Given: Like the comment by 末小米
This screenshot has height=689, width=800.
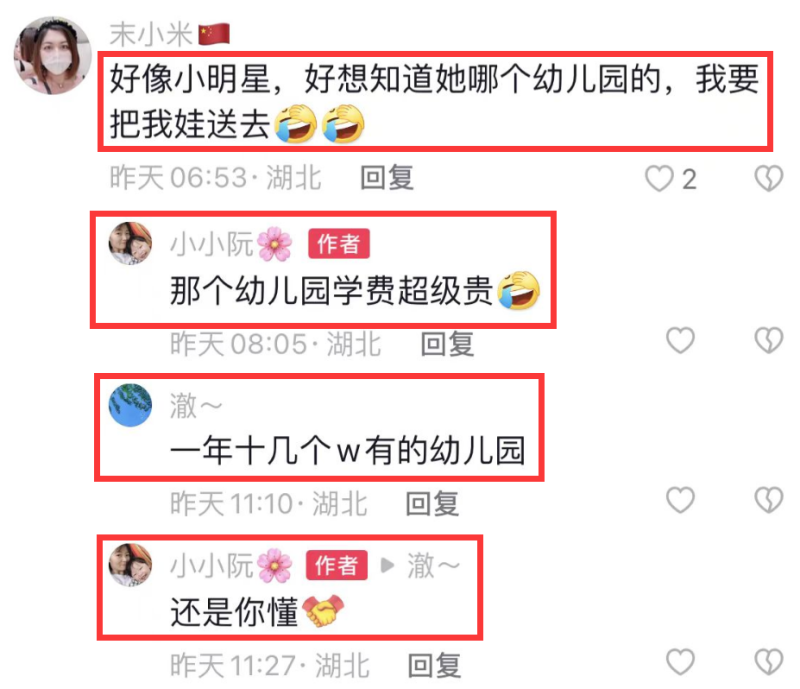Looking at the screenshot, I should (659, 179).
